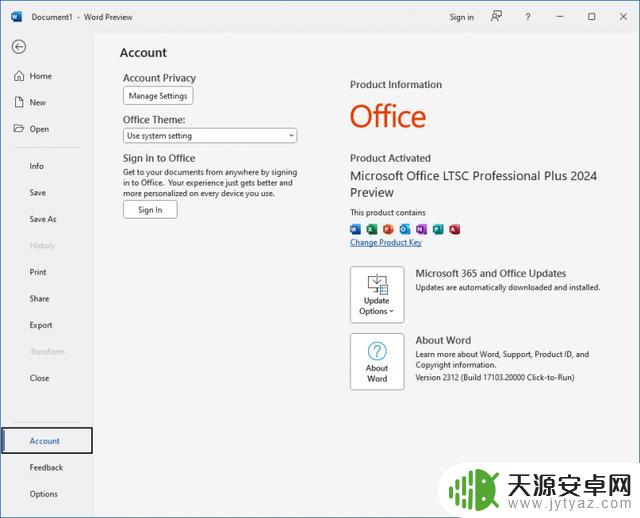Click the Microsoft 365 and Office Updates heading
This screenshot has height=518, width=640.
click(491, 273)
